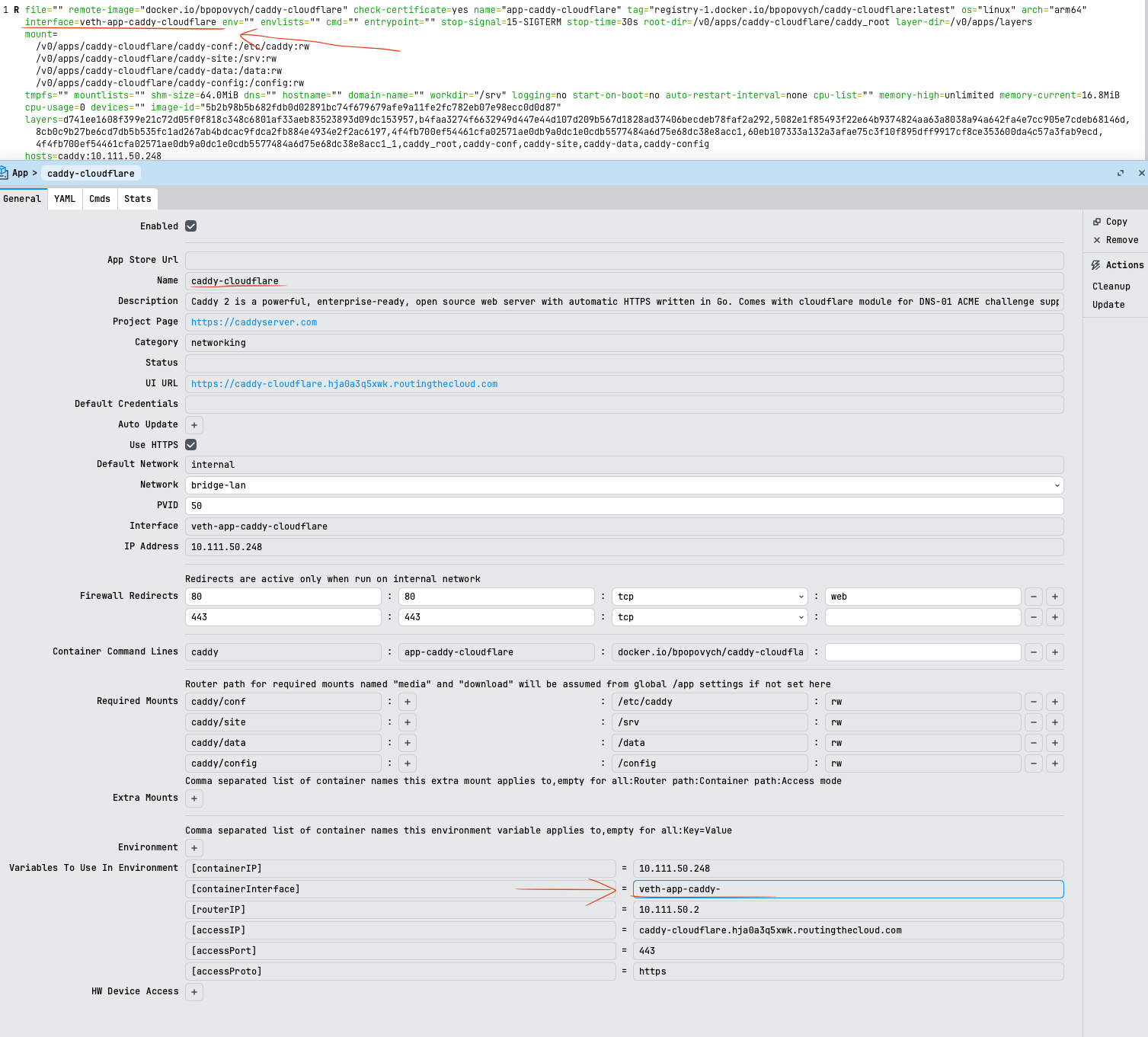Screen dimensions: 1148x1037
Task: Pop out the caddy-cloudflare panel into a window
Action: 1120,173
